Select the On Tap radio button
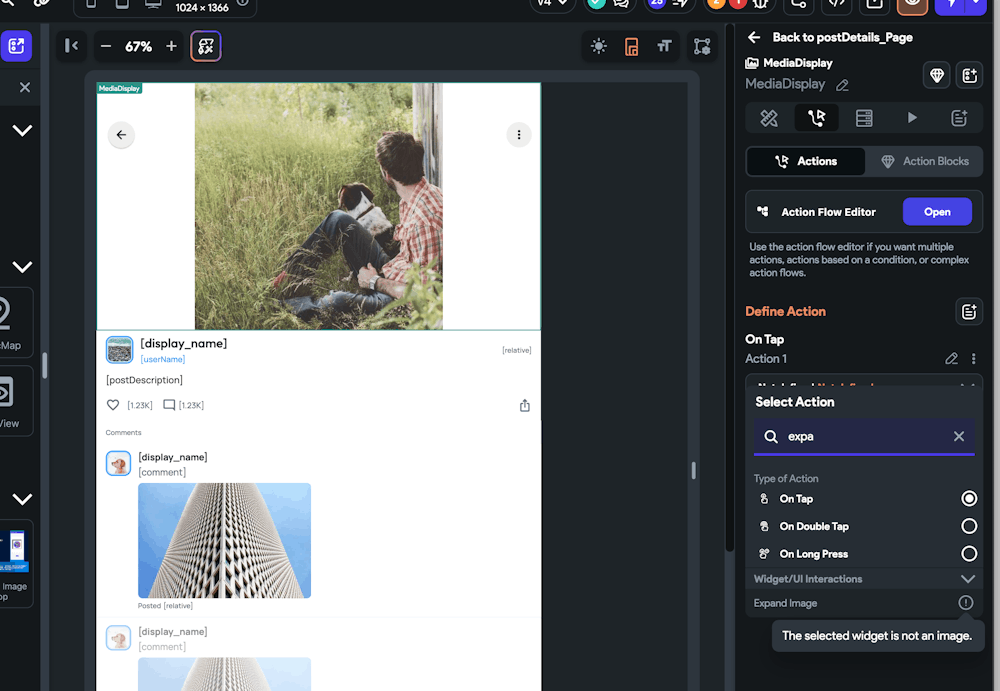Screen dimensions: 1000x691 click(968, 498)
